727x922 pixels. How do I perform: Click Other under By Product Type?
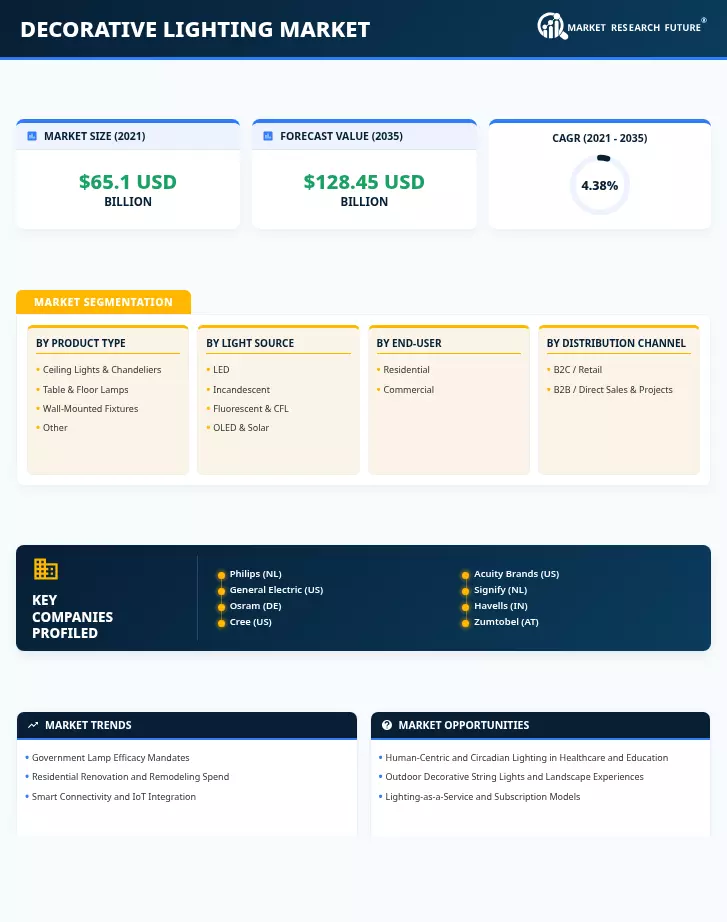click(x=55, y=427)
